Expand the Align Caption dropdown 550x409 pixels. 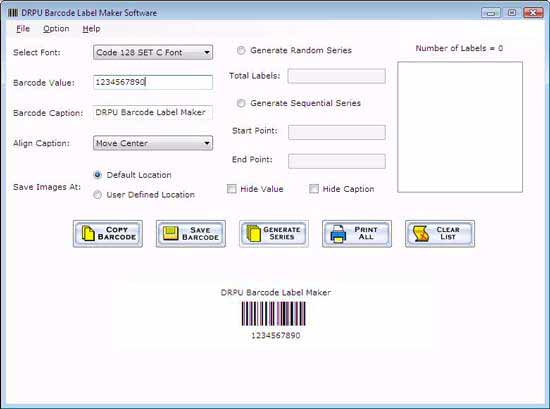(153, 143)
